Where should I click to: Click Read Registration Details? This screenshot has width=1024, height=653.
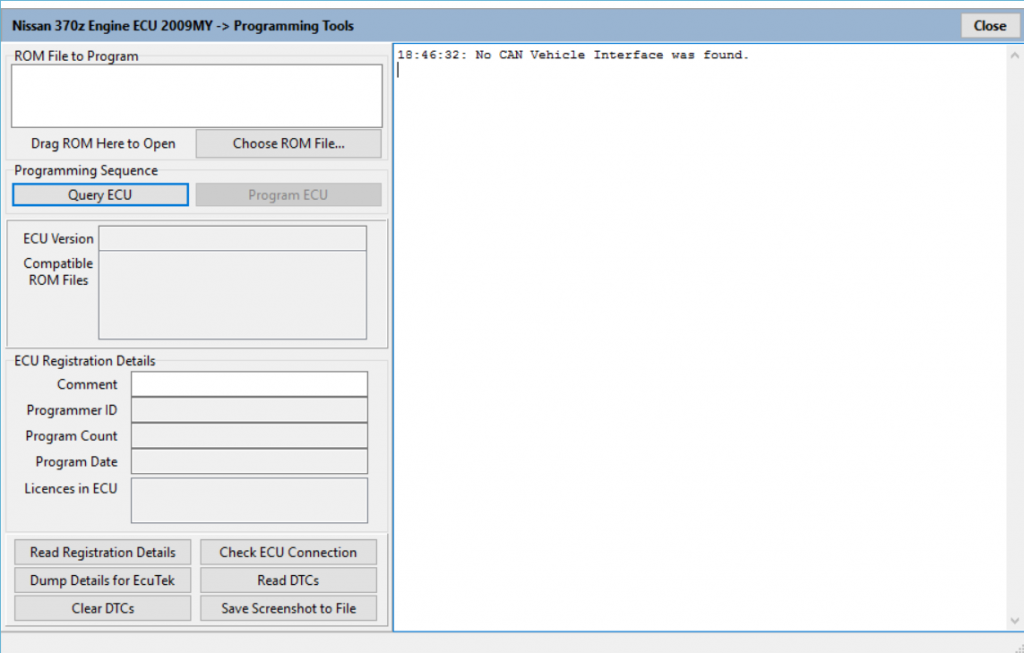[102, 552]
